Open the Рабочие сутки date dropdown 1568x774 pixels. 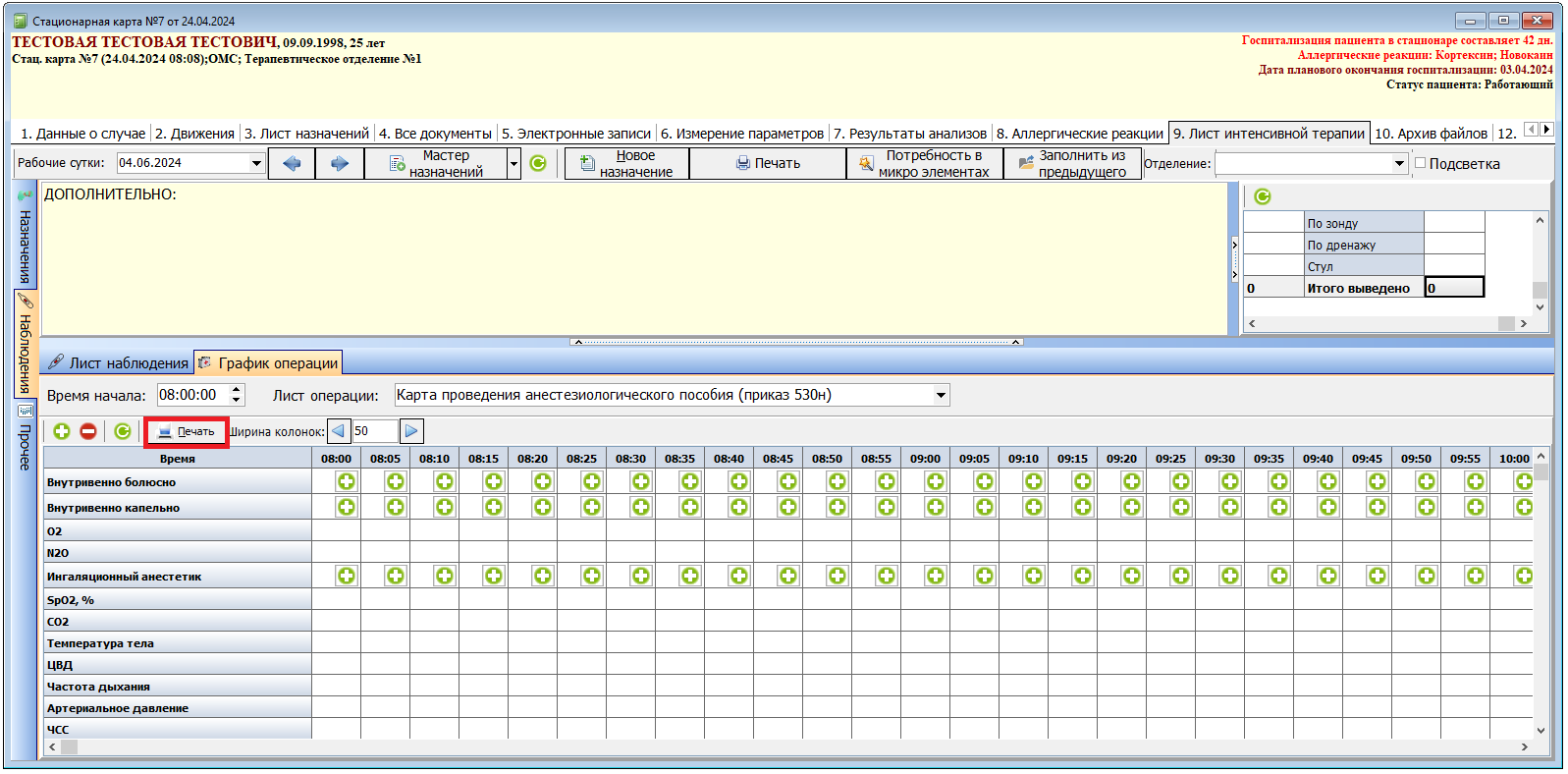[x=256, y=163]
